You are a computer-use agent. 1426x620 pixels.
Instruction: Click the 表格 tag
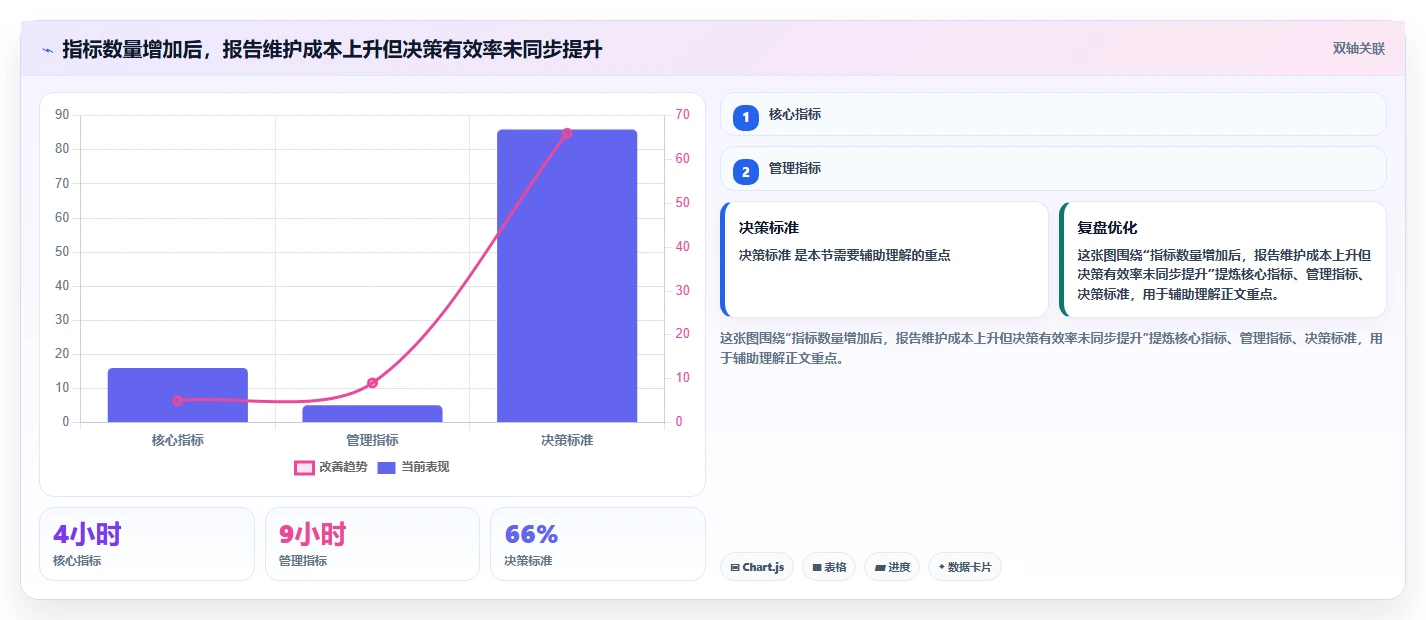[829, 567]
